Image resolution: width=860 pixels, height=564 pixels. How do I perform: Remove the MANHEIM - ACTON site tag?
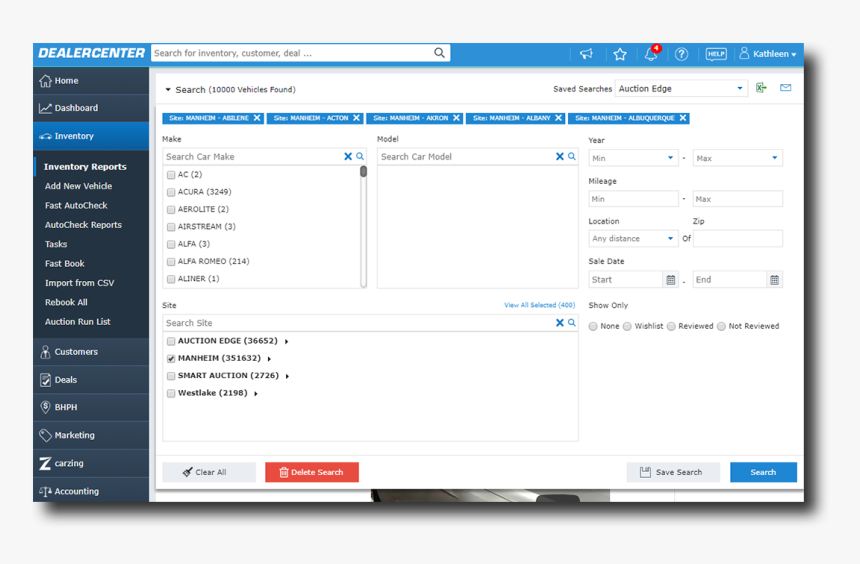coord(357,118)
